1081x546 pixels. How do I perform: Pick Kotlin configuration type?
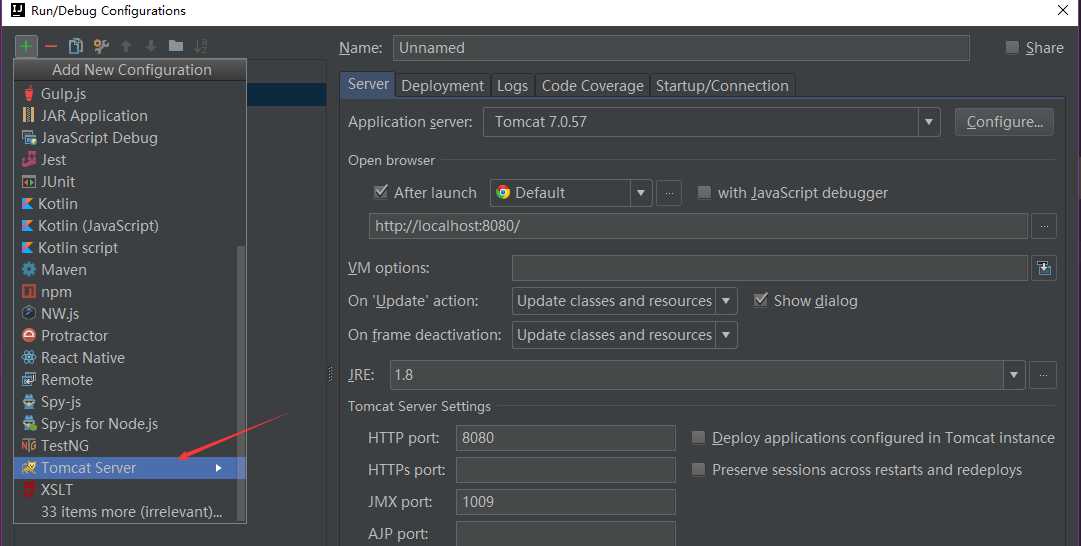pyautogui.click(x=130, y=204)
